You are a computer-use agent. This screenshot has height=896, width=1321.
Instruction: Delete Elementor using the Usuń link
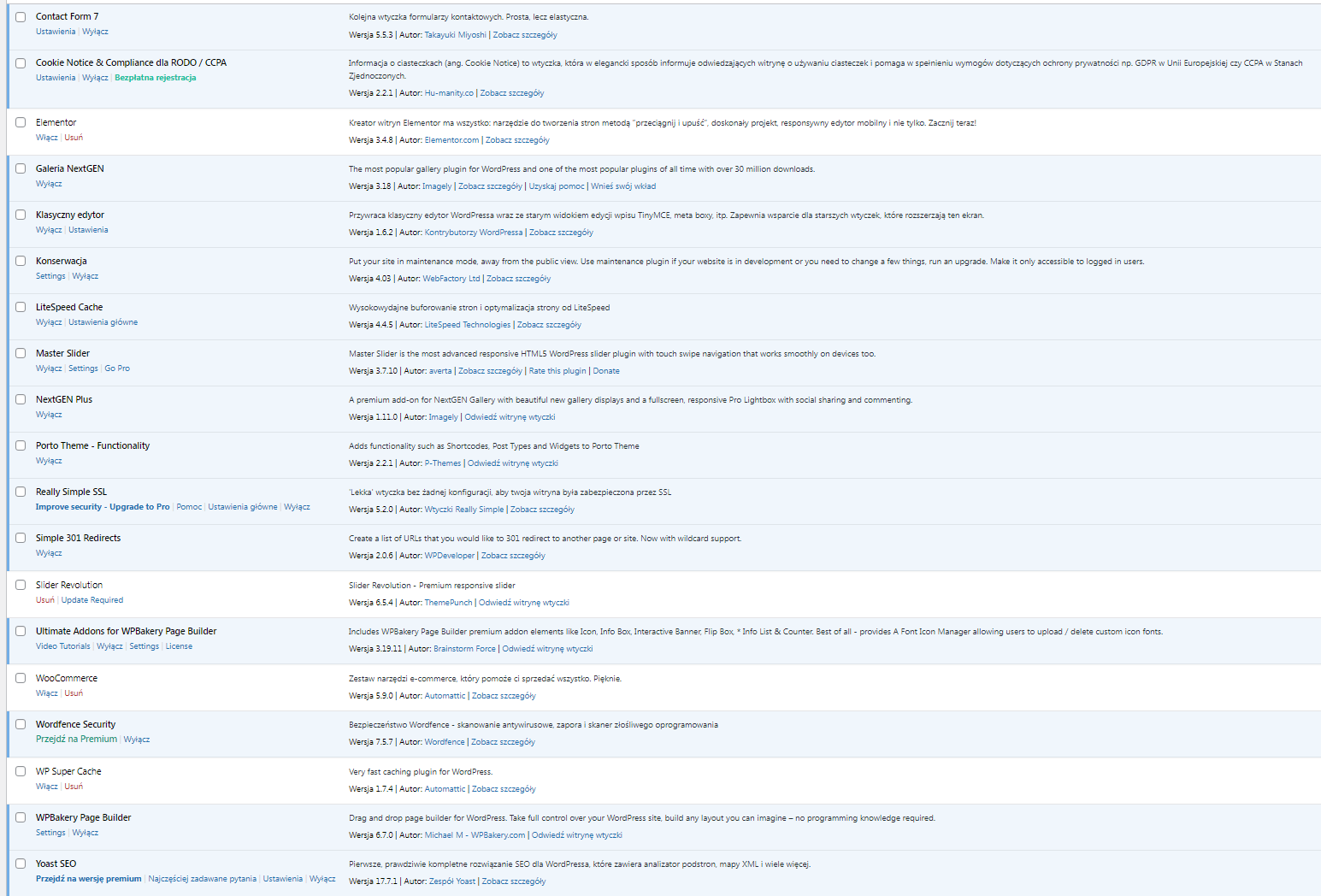(x=74, y=138)
